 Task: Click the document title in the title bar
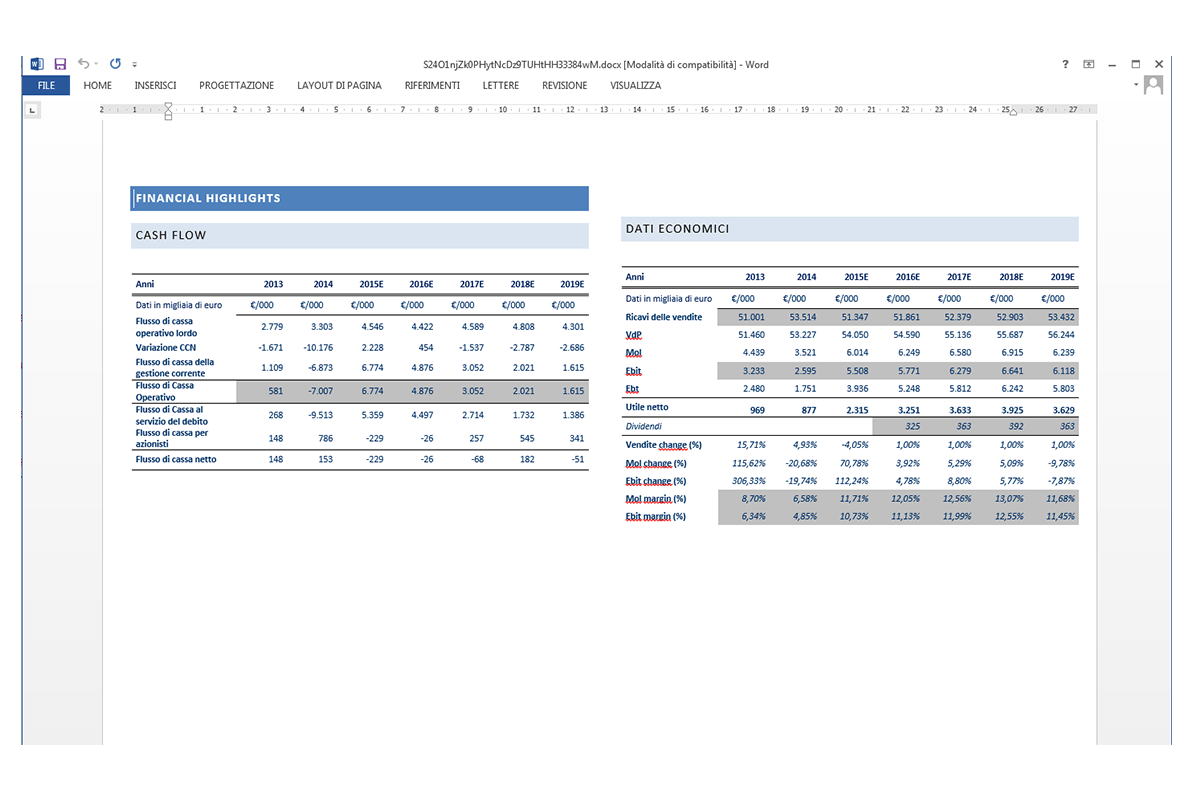tap(596, 65)
